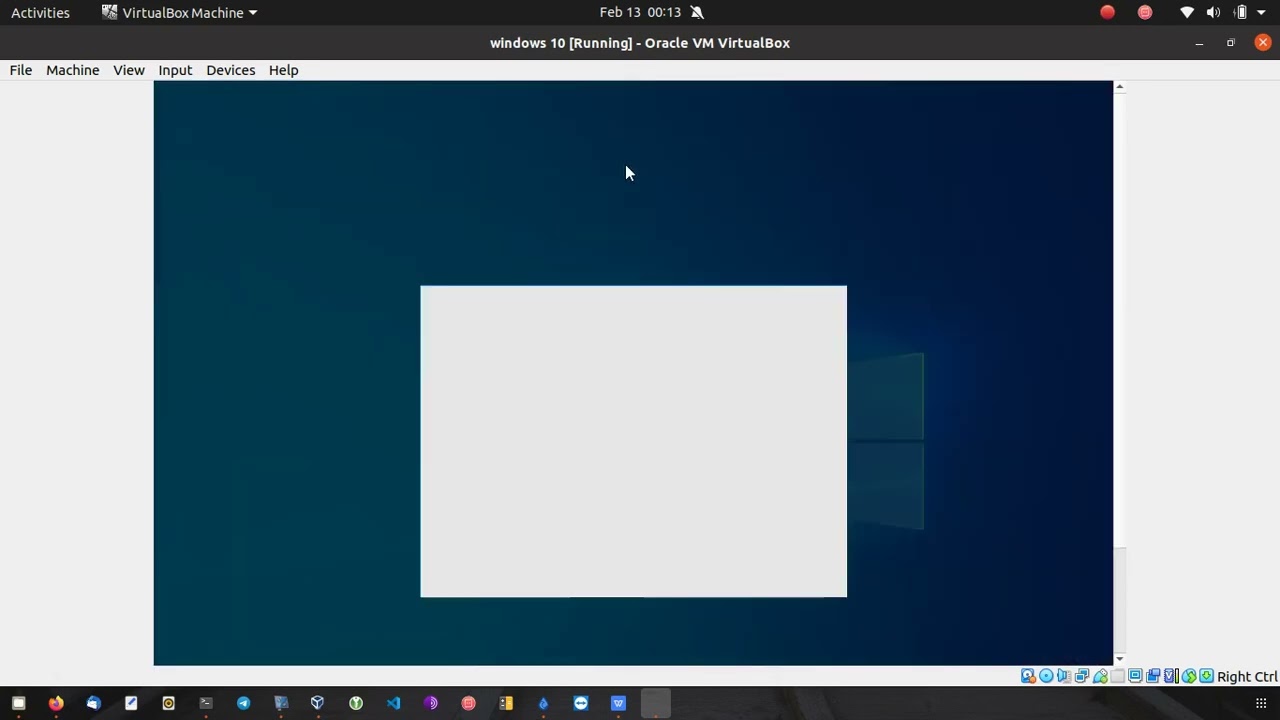
Task: Open the Help menu
Action: [283, 70]
